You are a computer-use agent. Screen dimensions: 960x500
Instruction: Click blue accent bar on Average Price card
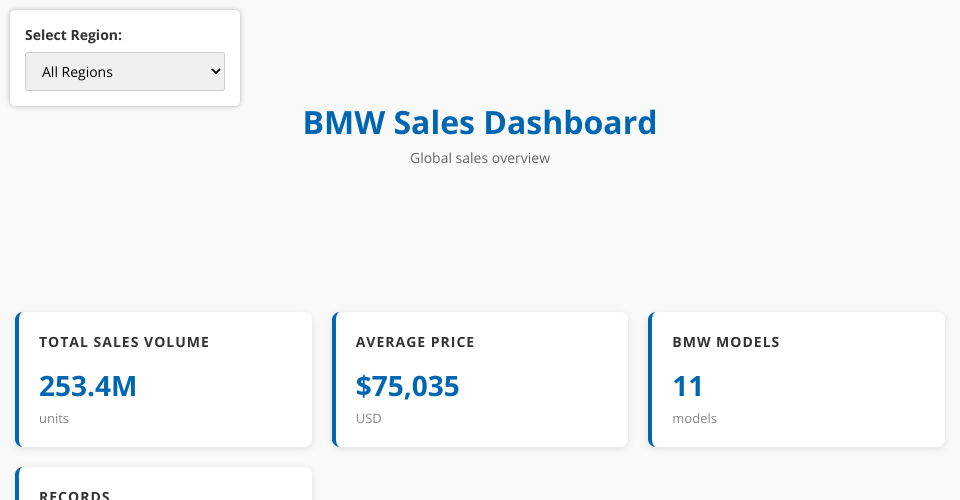coord(334,379)
